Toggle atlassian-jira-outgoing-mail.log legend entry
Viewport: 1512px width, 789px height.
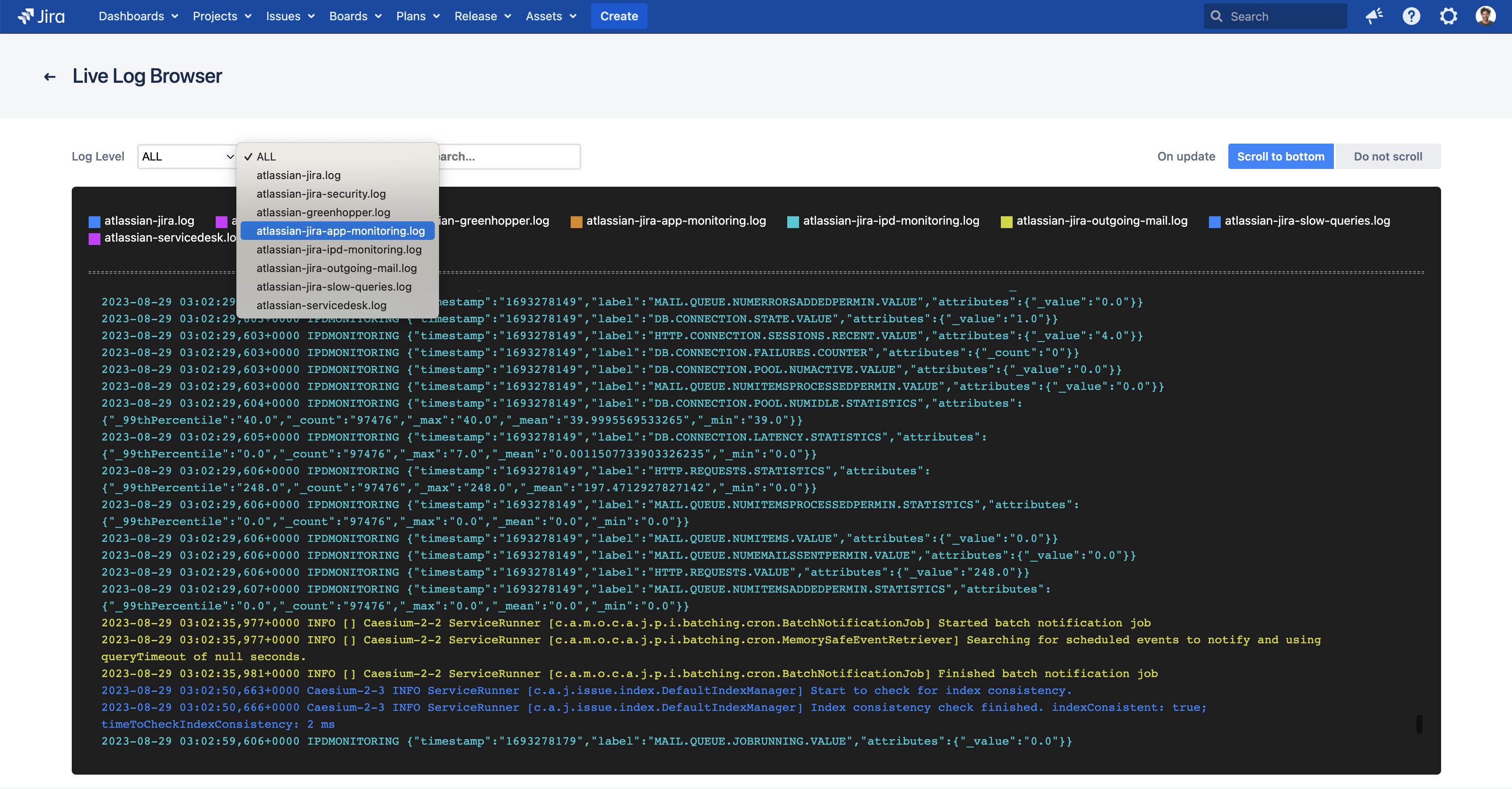(1101, 221)
